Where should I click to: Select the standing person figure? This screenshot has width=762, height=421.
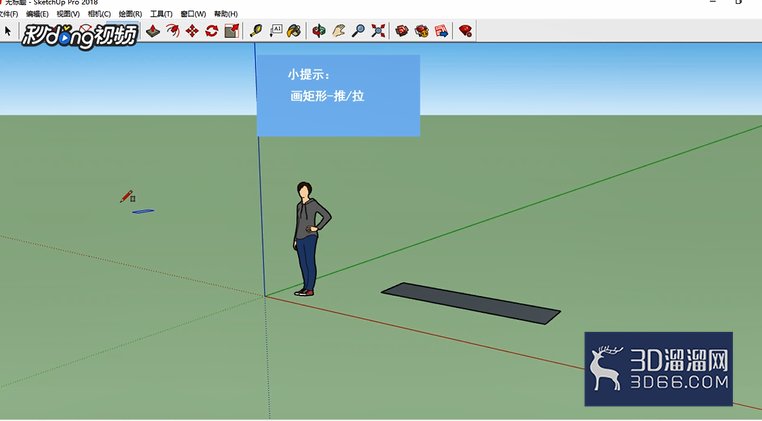pyautogui.click(x=309, y=239)
